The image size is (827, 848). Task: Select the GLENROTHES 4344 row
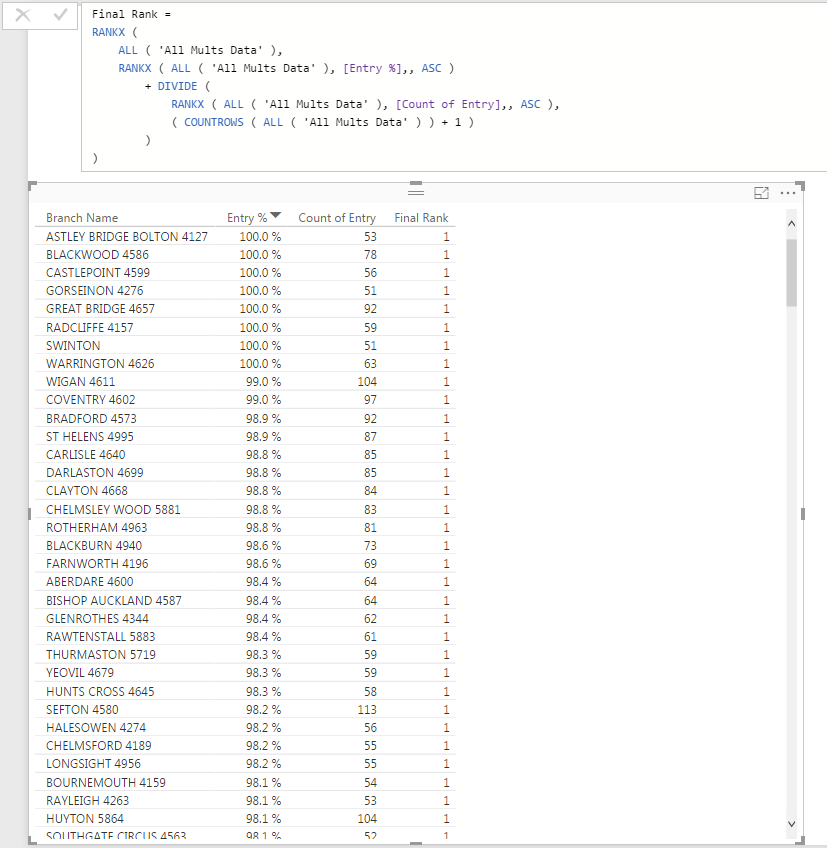[245, 618]
